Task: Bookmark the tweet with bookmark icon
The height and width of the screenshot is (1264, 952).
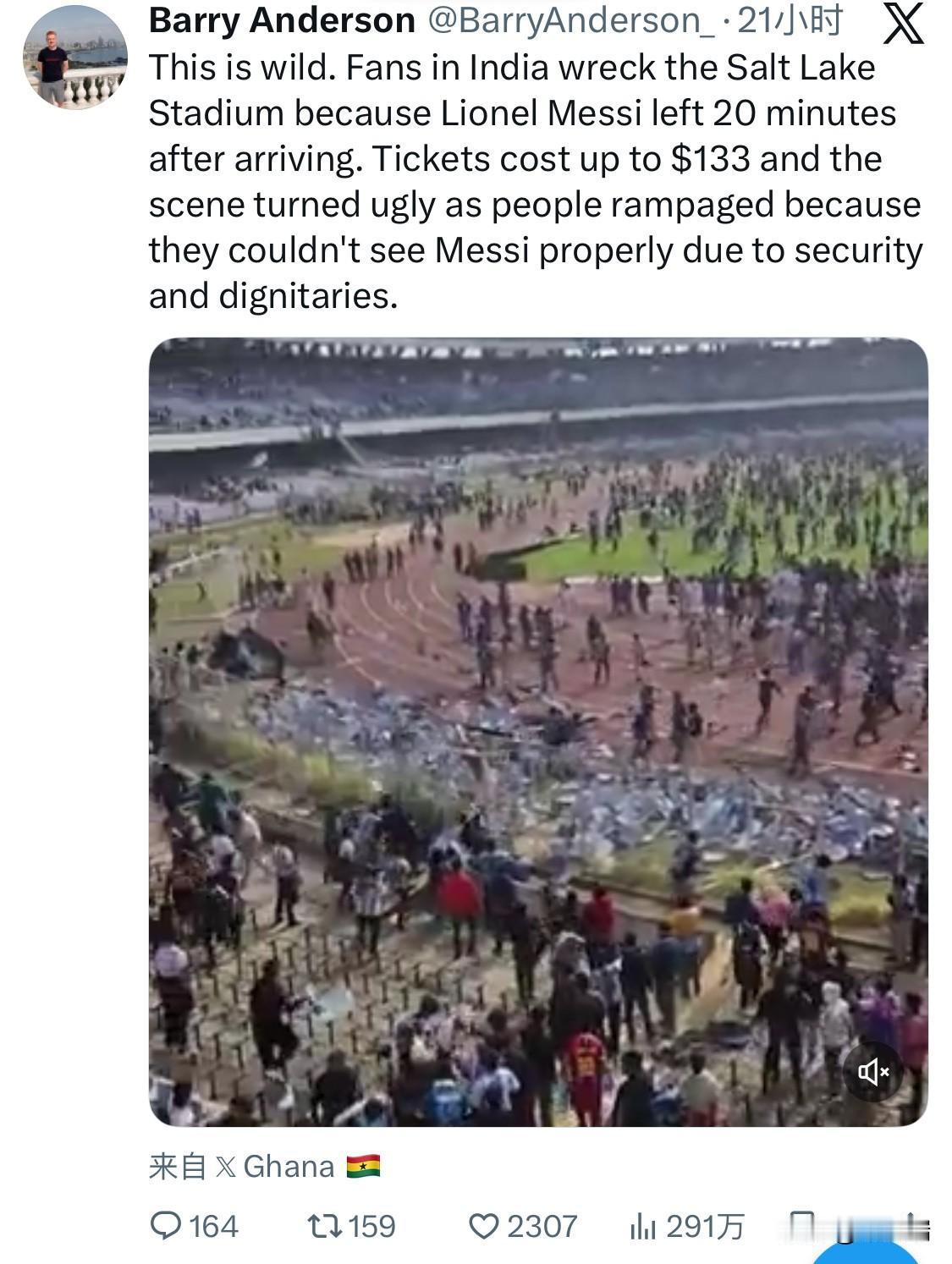Action: [x=801, y=1226]
